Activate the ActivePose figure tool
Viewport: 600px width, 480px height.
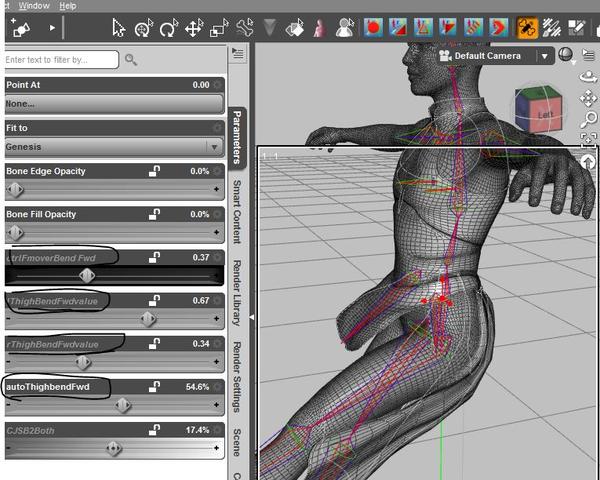(x=344, y=28)
